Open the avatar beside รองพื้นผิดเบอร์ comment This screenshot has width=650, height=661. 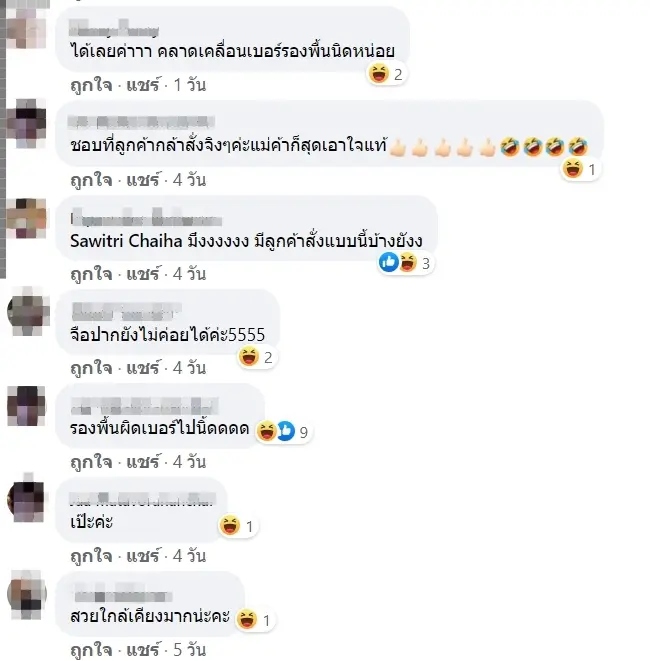click(26, 405)
